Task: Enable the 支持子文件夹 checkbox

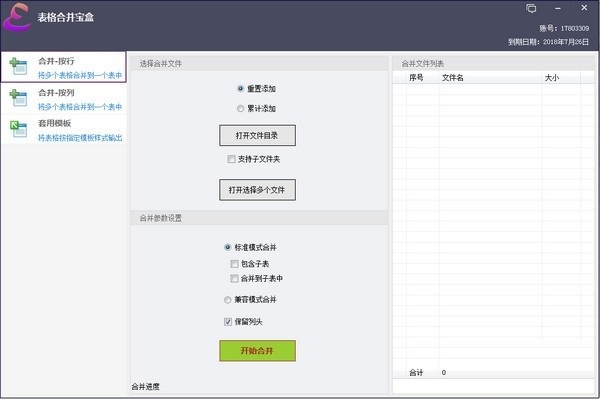Action: pyautogui.click(x=231, y=159)
